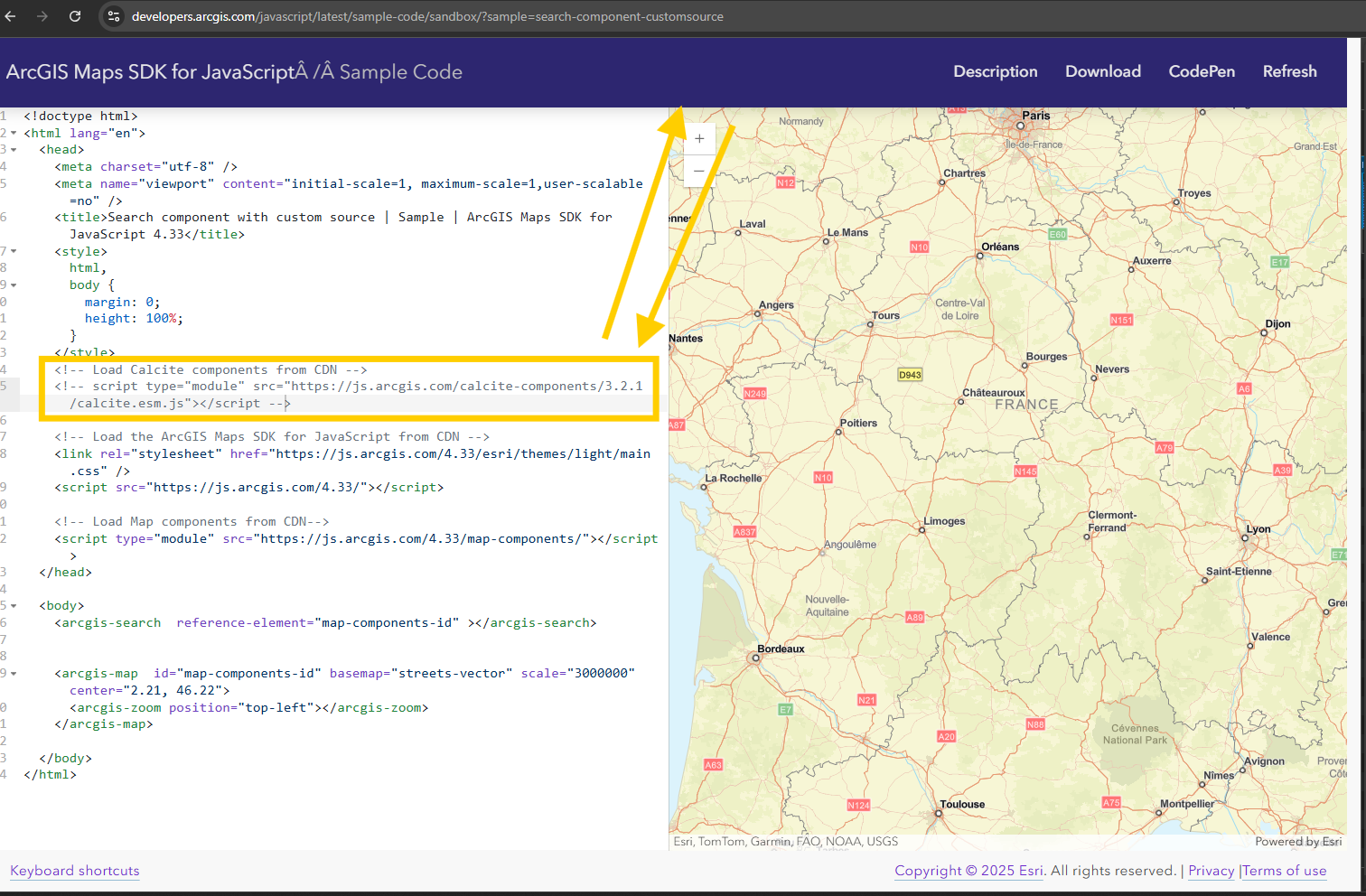
Task: Focus the address bar showing developers.arcgis.com
Action: tap(427, 16)
